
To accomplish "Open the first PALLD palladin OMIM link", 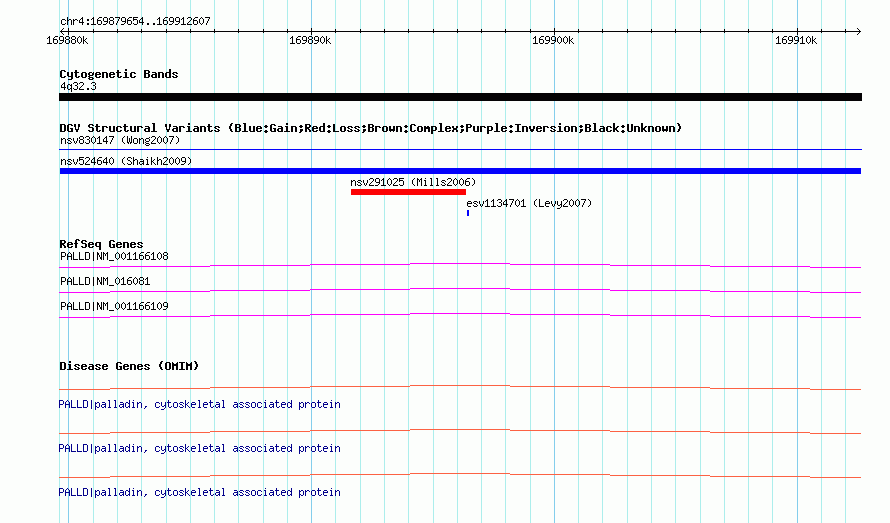I will (x=199, y=404).
